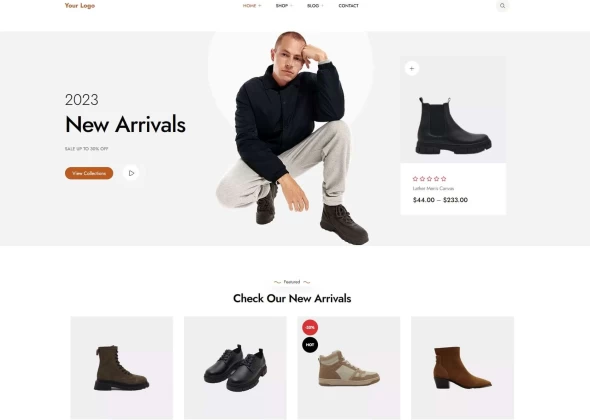
Task: Click the $44.00 – $233.00 price text
Action: pos(440,200)
